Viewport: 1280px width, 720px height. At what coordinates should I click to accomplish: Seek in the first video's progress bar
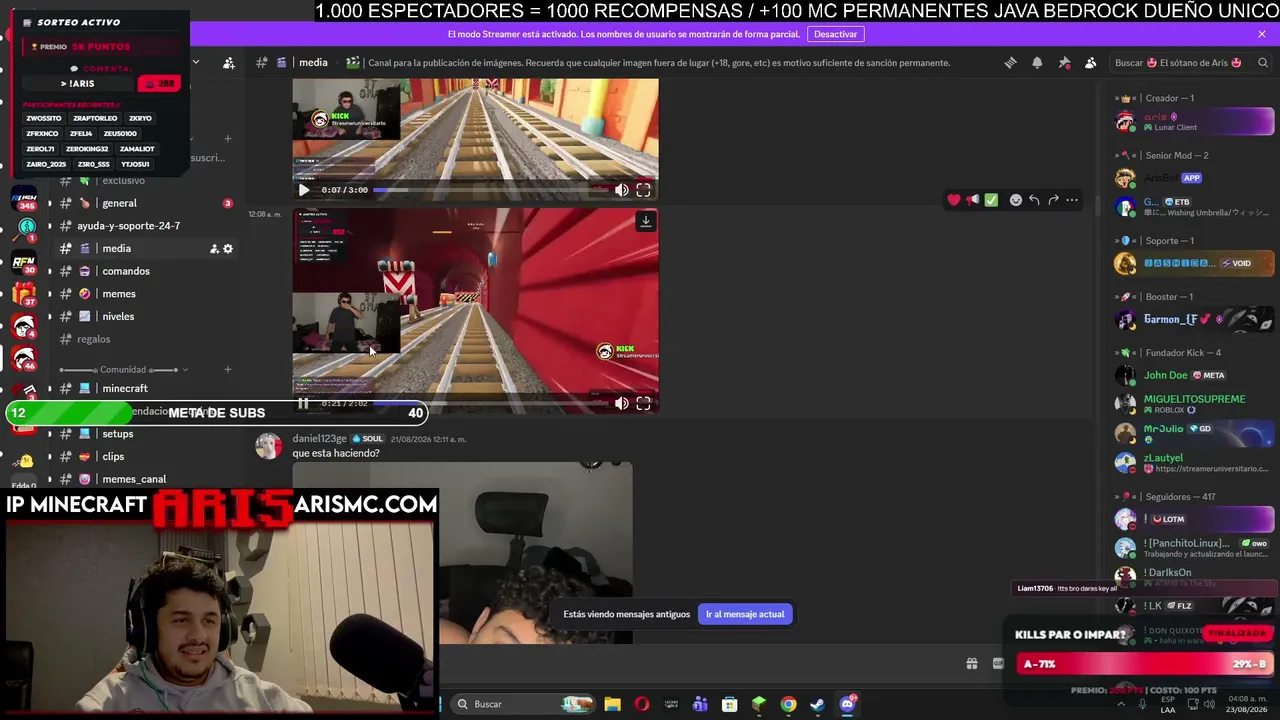pyautogui.click(x=490, y=190)
